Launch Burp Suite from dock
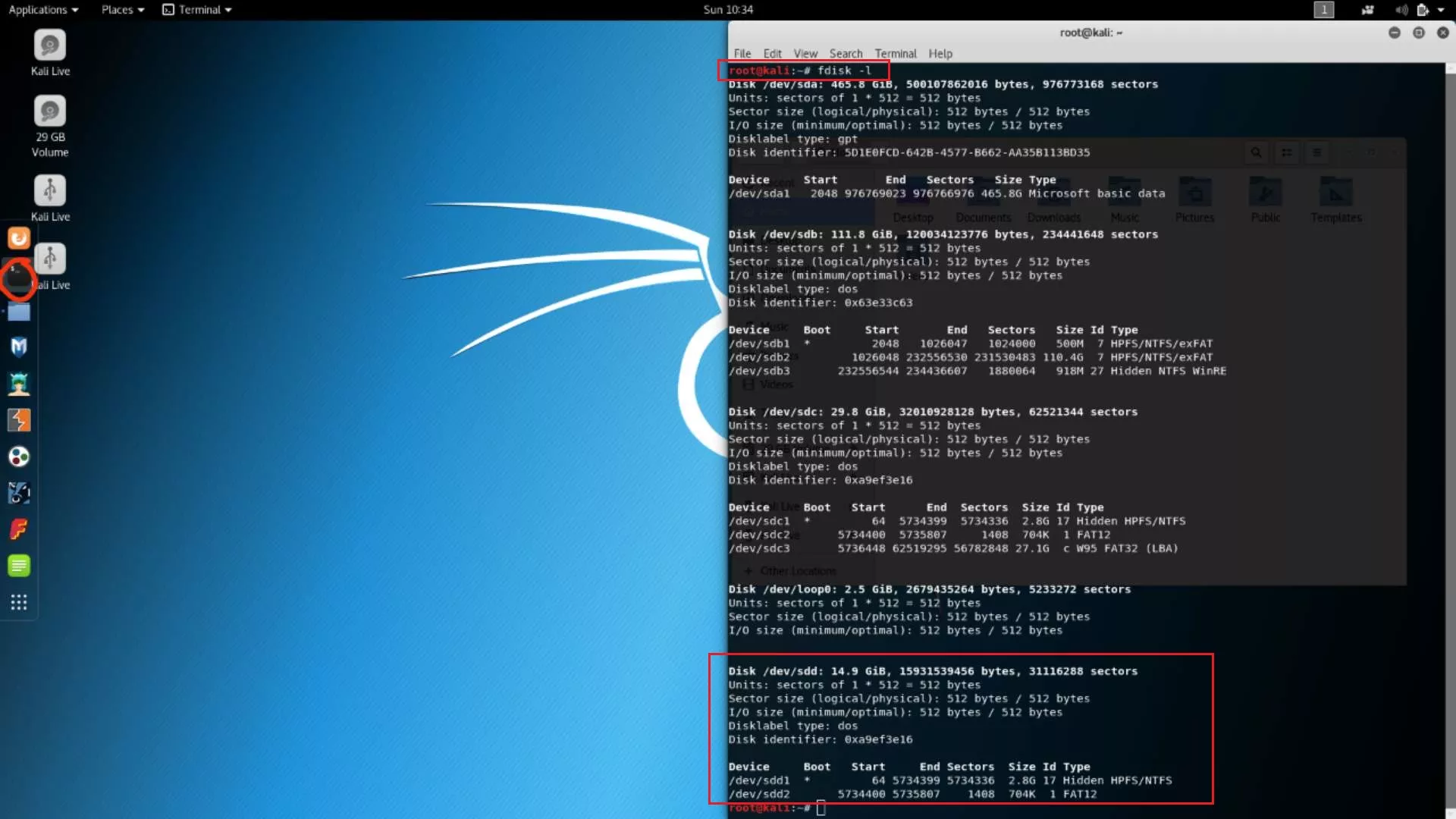The height and width of the screenshot is (819, 1456). pos(19,420)
